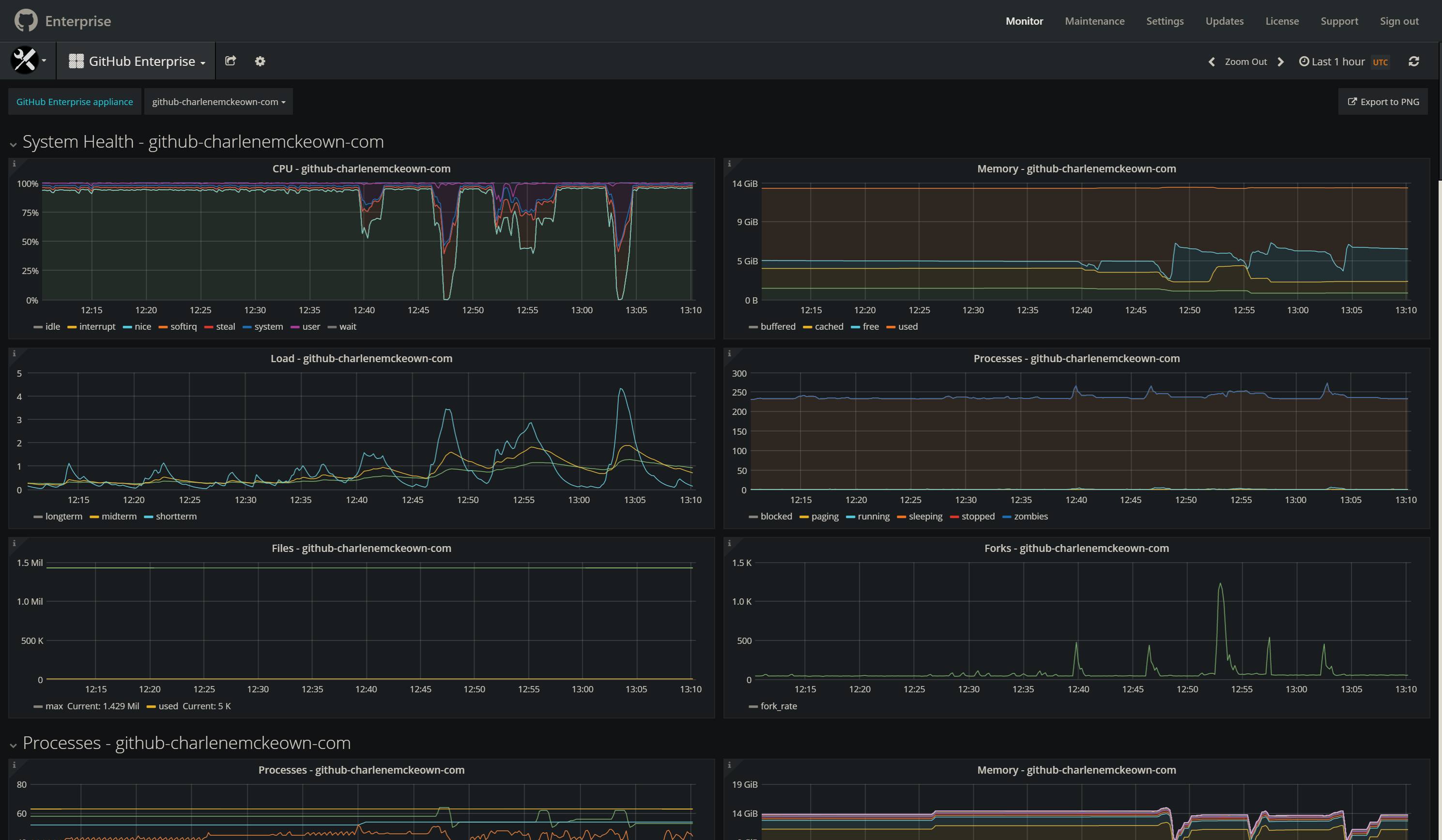Click used color swatch in Memory legend
1442x840 pixels.
click(890, 327)
